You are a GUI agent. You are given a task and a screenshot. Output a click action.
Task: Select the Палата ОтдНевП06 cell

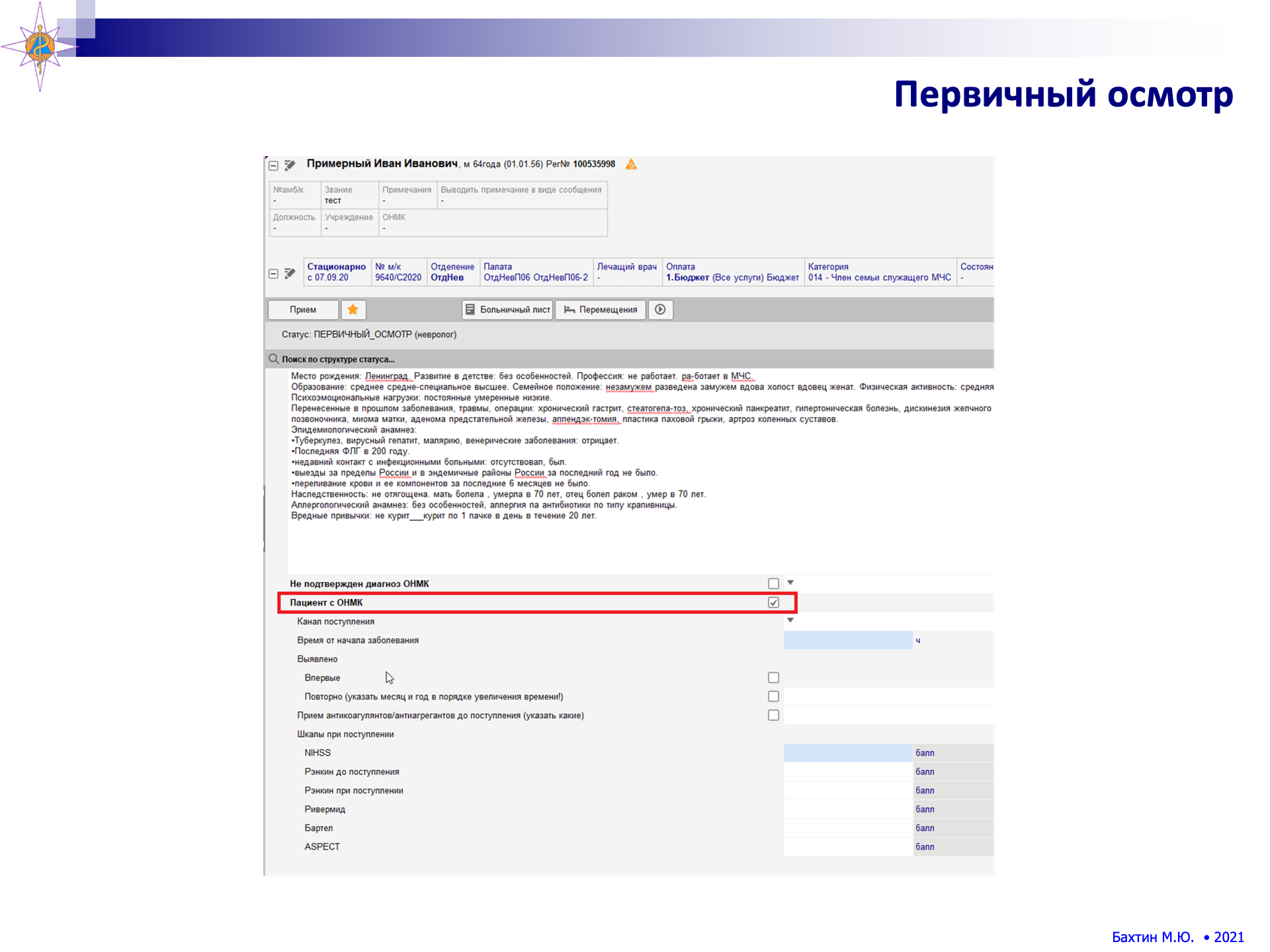536,272
